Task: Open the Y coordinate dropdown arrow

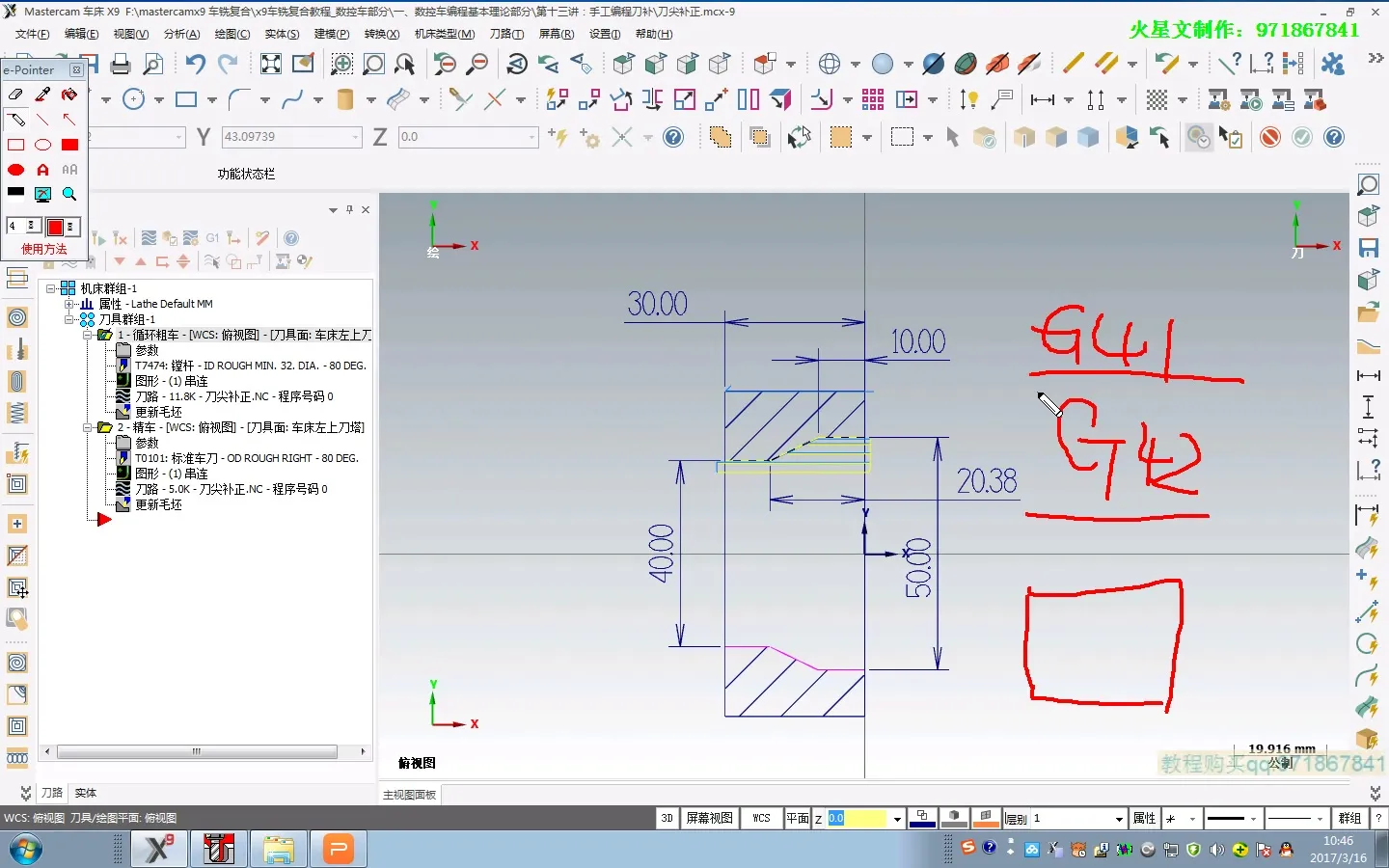Action: (356, 137)
